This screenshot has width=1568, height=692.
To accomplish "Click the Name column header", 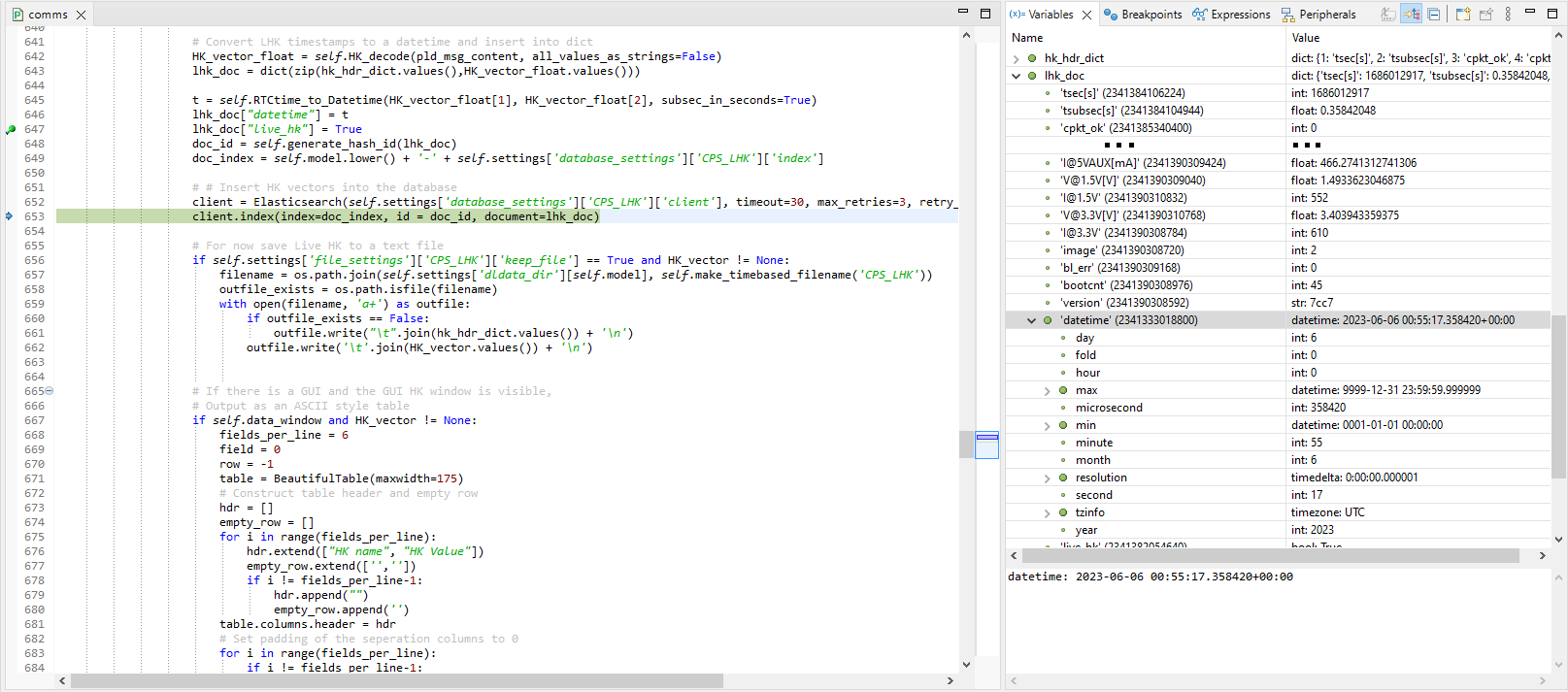I will point(1146,38).
